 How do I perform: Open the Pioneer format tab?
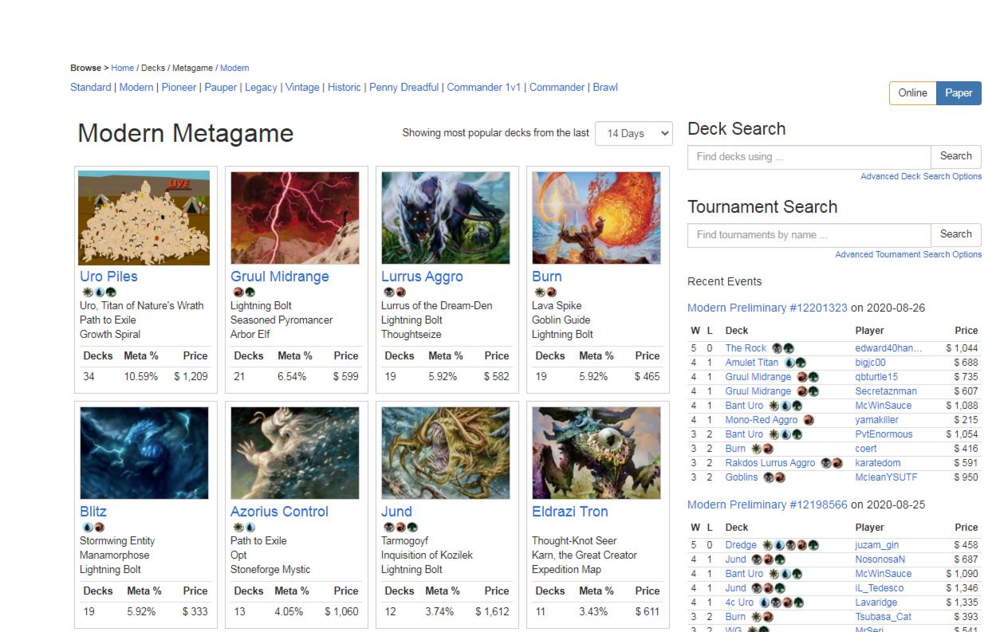pyautogui.click(x=179, y=87)
